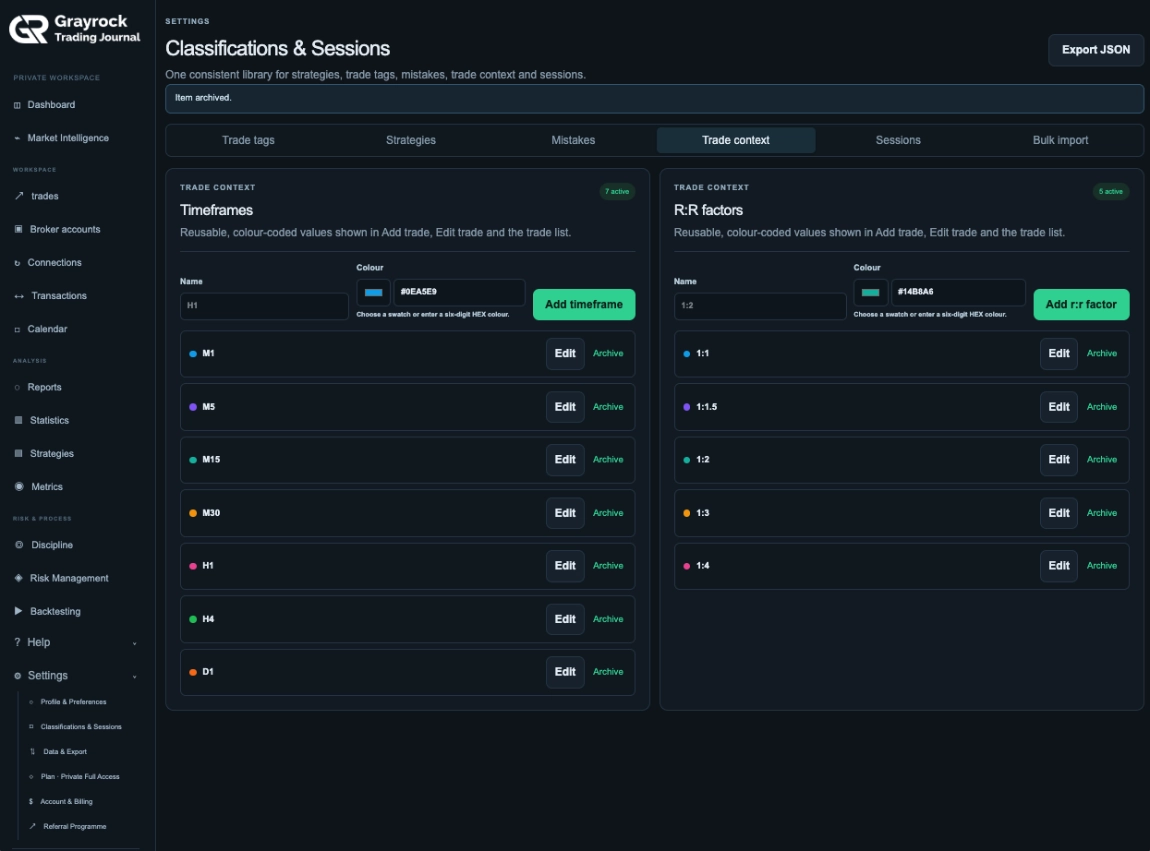Click the R:R factors heading
The width and height of the screenshot is (1150, 851).
(708, 211)
